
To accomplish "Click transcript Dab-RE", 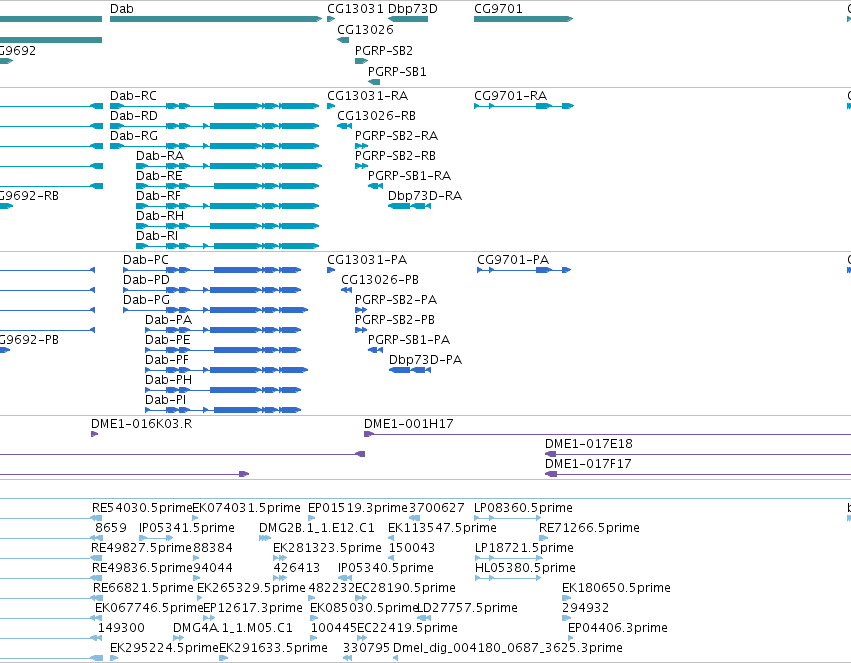I will click(x=227, y=186).
